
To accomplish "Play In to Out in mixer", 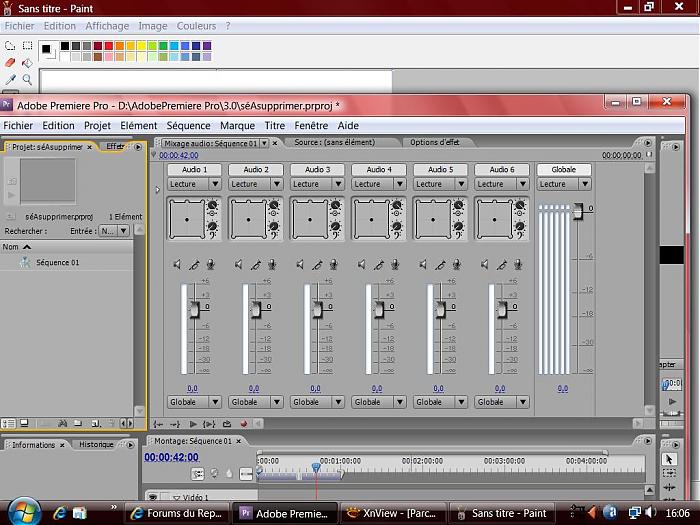I will coord(209,424).
